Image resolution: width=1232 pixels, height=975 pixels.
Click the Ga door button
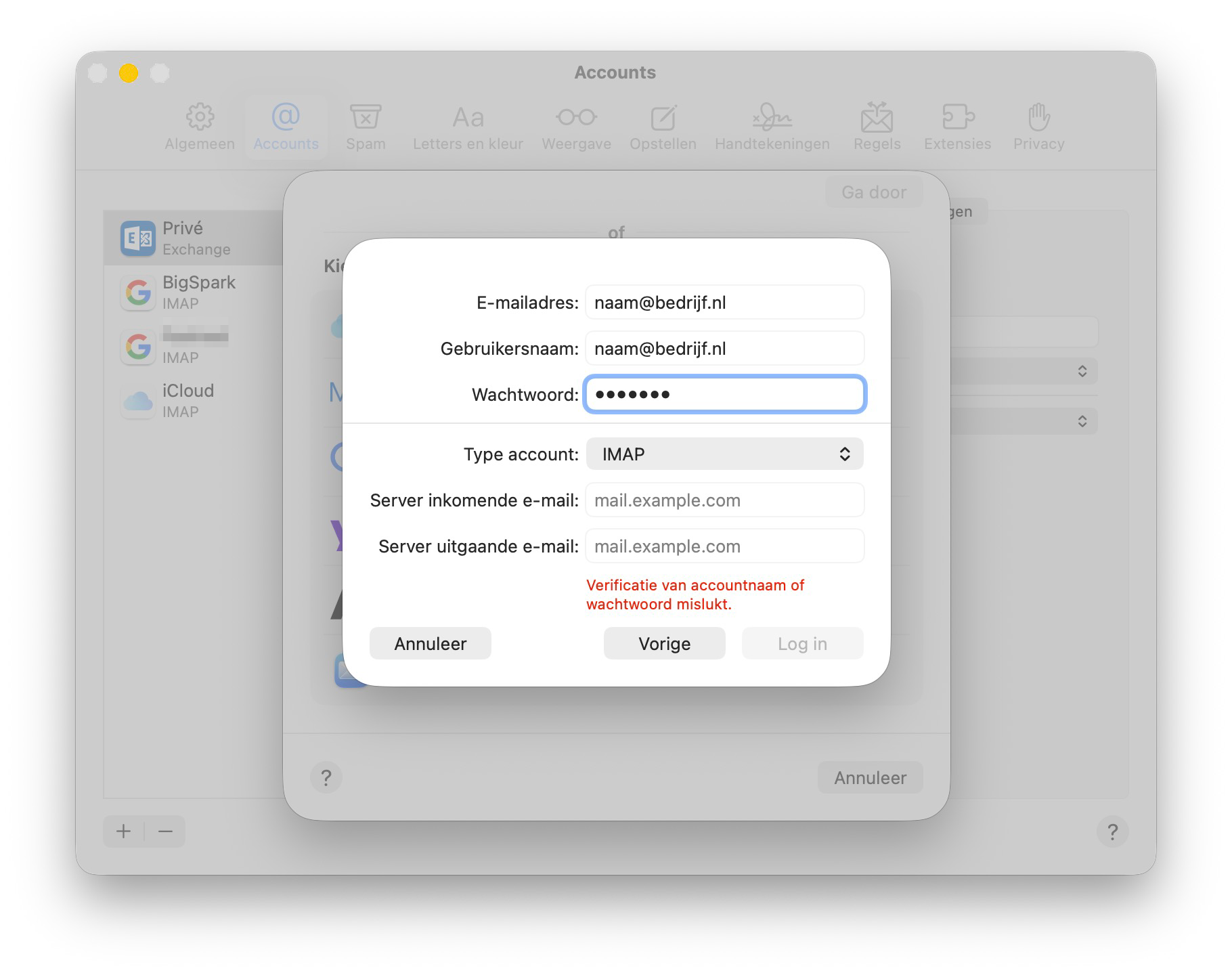tap(874, 192)
